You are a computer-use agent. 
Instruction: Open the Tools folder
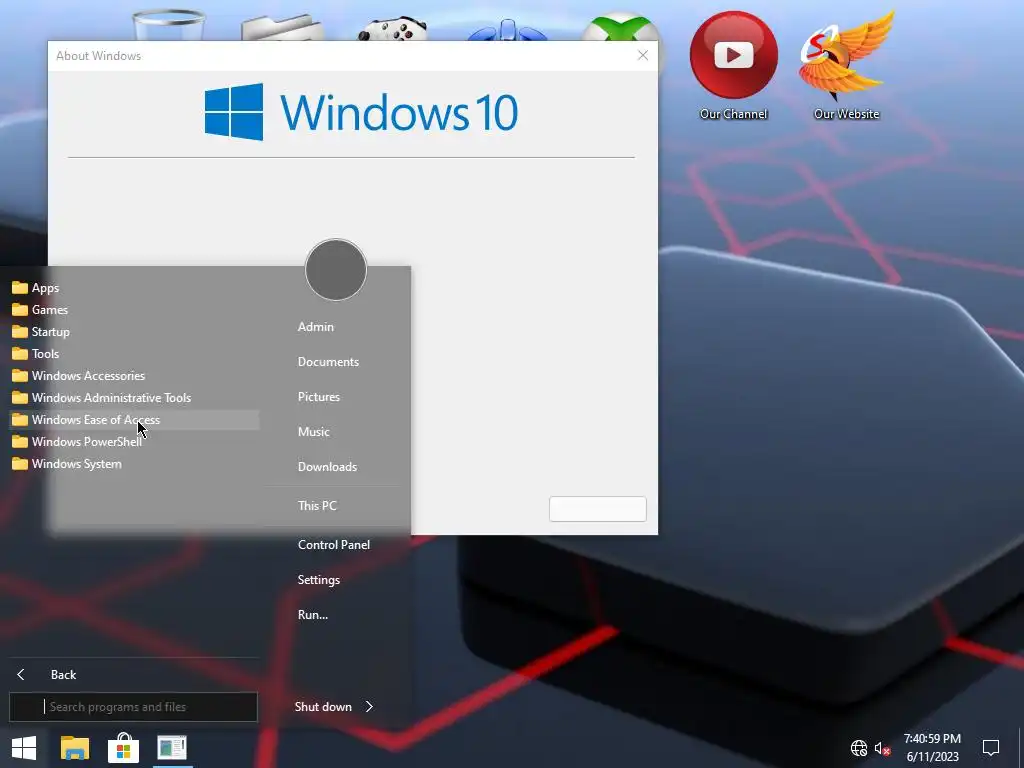click(134, 353)
